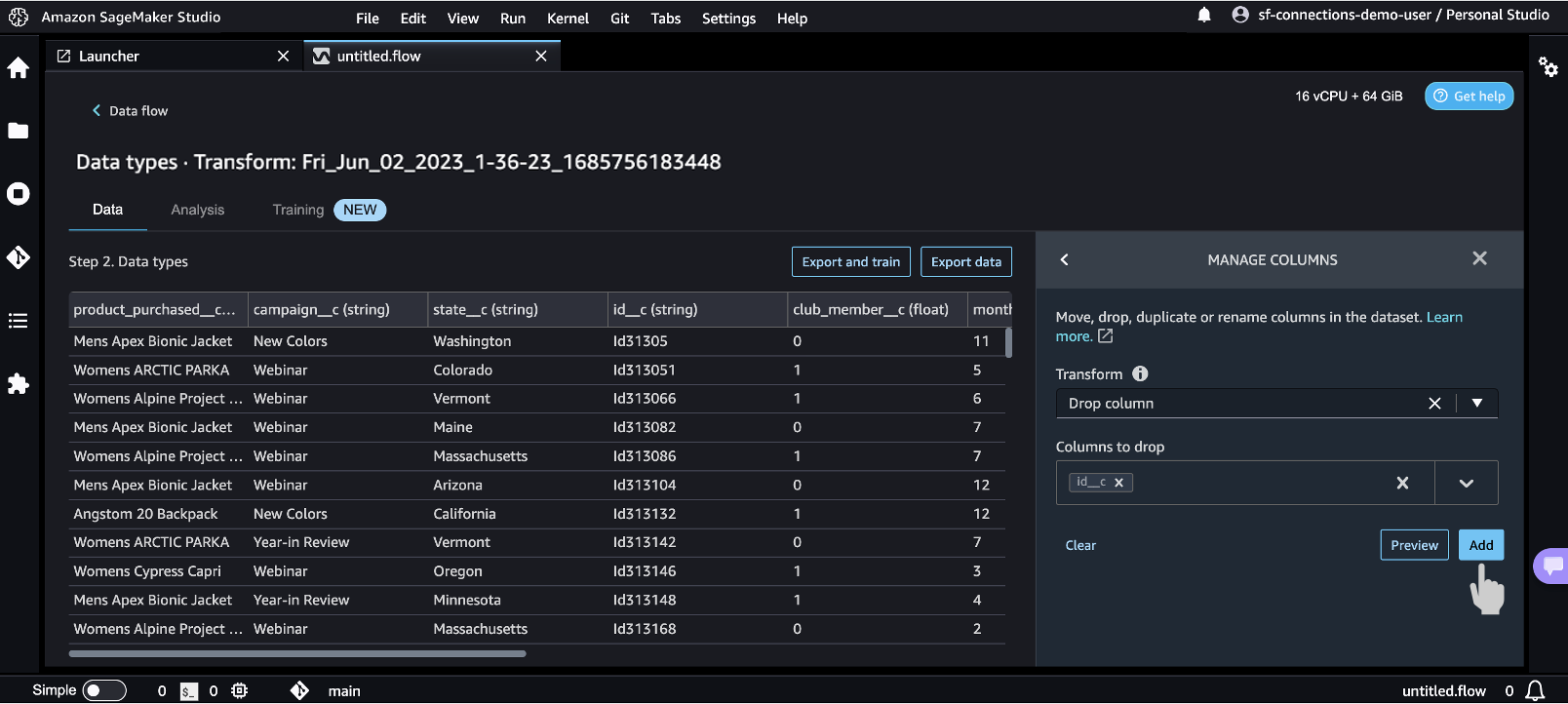
Task: Go back using Manage Columns left chevron
Action: point(1065,259)
